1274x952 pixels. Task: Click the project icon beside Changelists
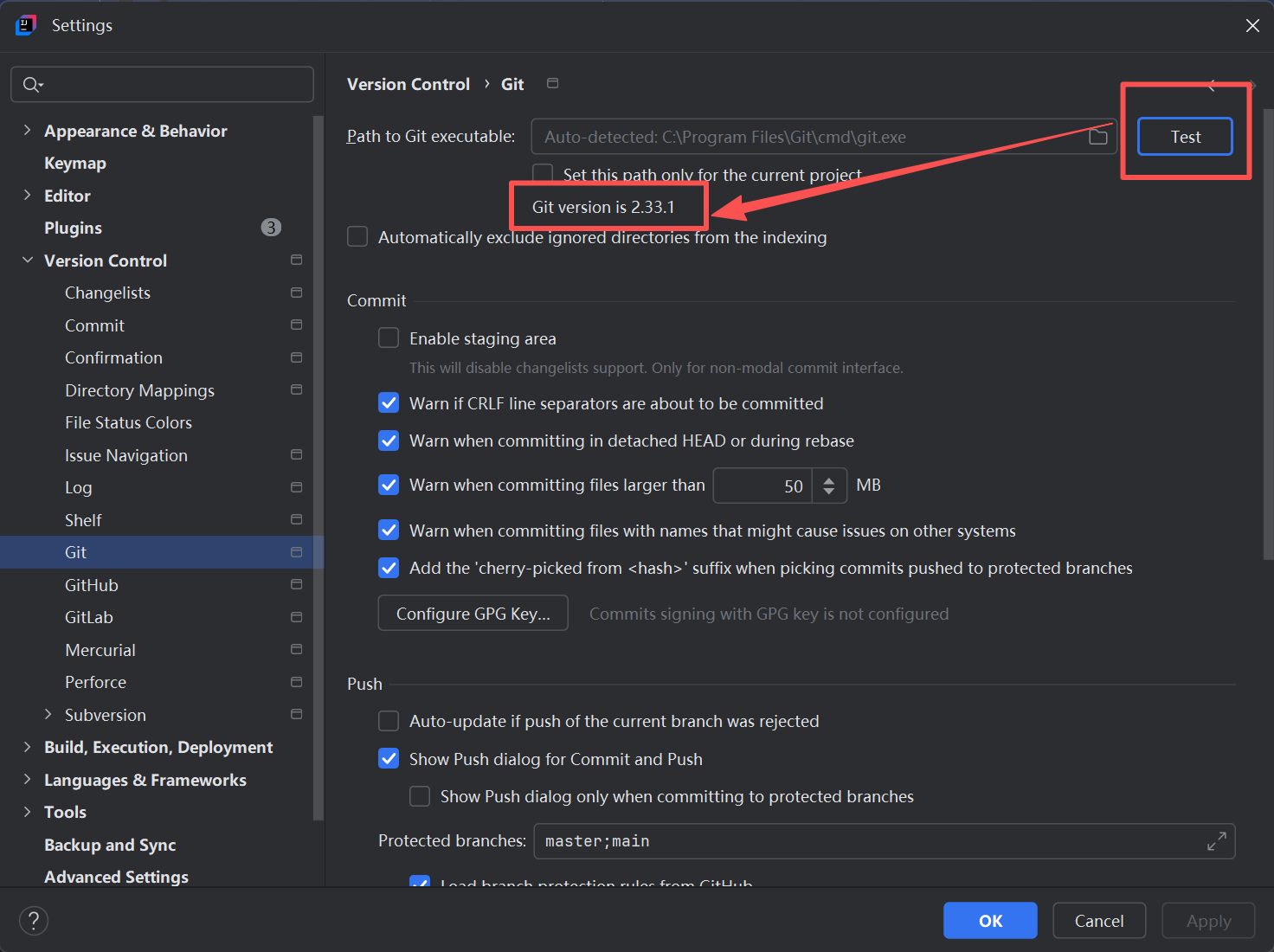[x=296, y=293]
